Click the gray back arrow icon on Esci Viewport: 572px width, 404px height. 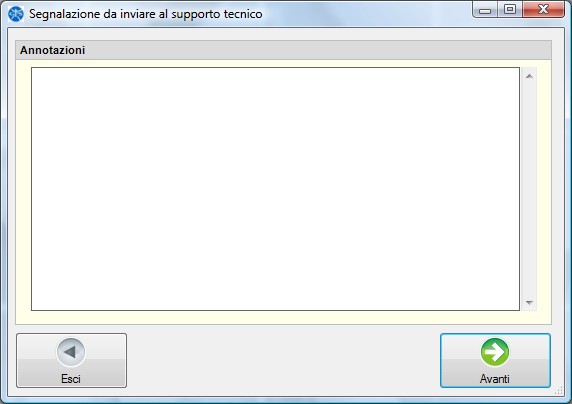coord(71,352)
